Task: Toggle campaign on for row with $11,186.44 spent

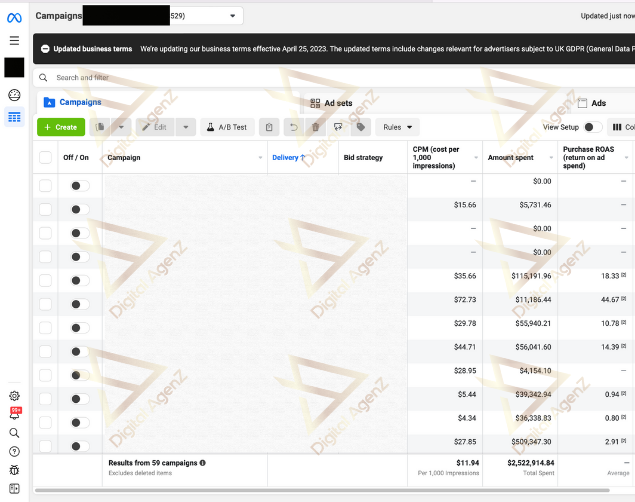Action: point(79,304)
